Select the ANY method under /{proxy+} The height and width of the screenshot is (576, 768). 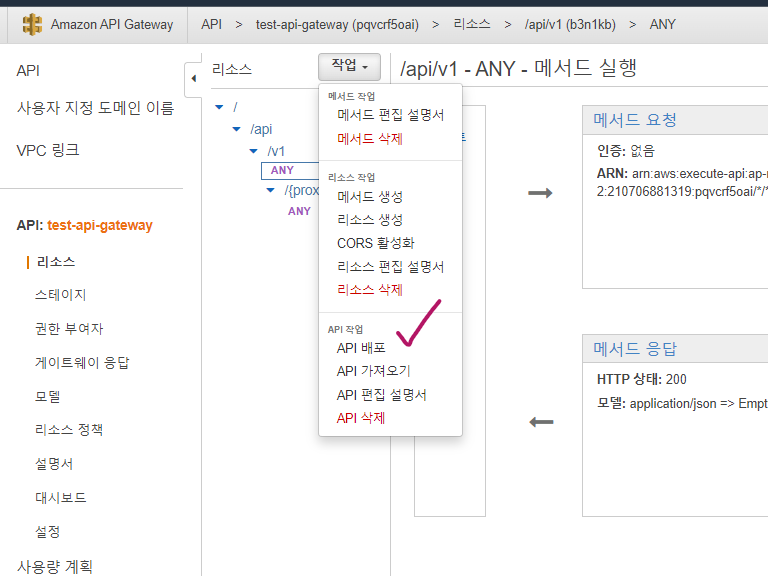[299, 211]
